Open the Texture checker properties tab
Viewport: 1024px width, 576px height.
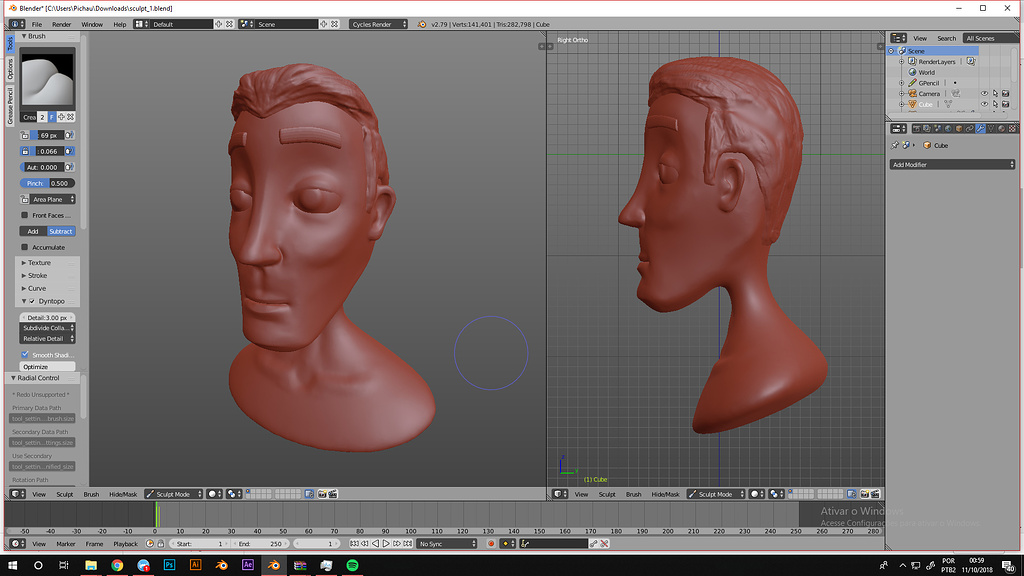(1012, 129)
